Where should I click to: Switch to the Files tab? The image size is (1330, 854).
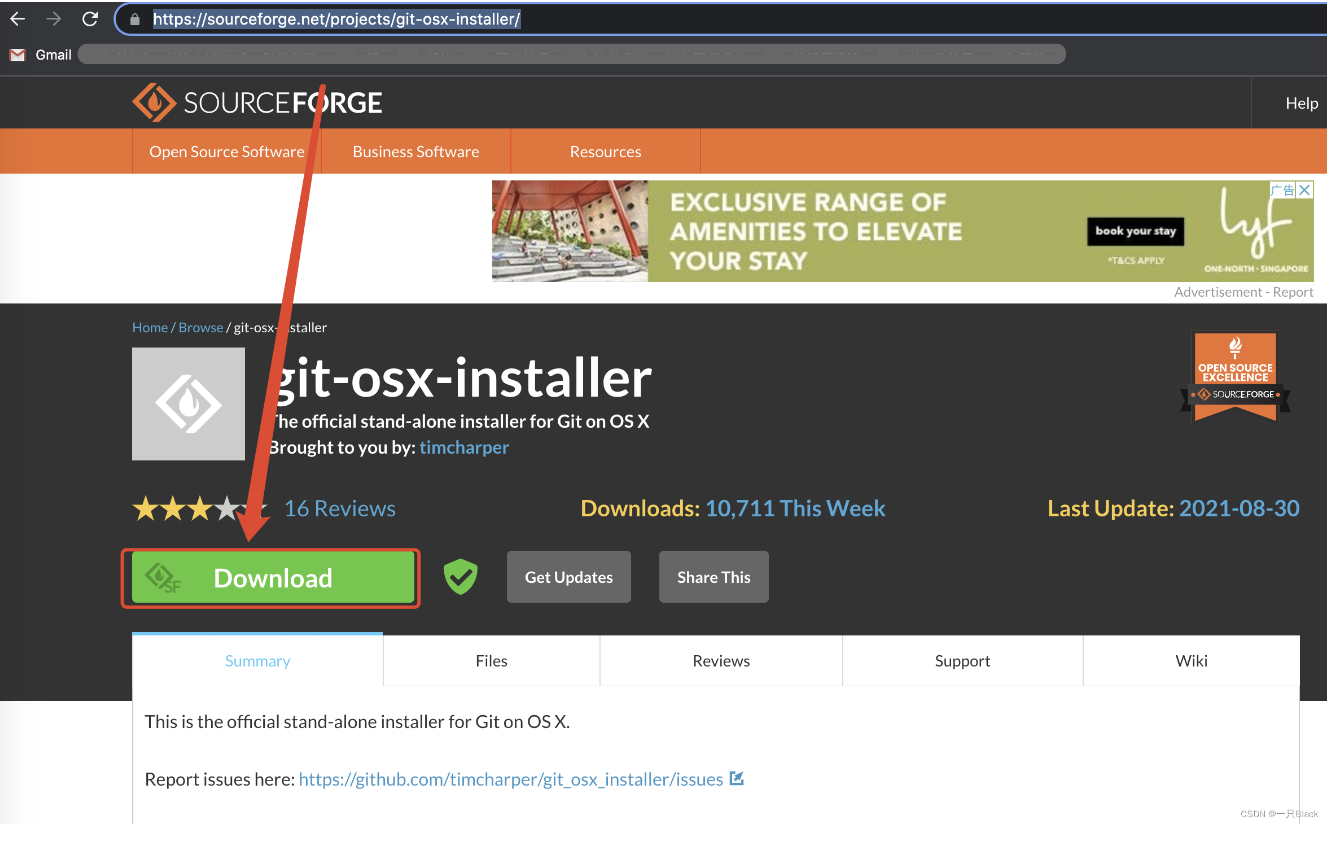pos(492,660)
